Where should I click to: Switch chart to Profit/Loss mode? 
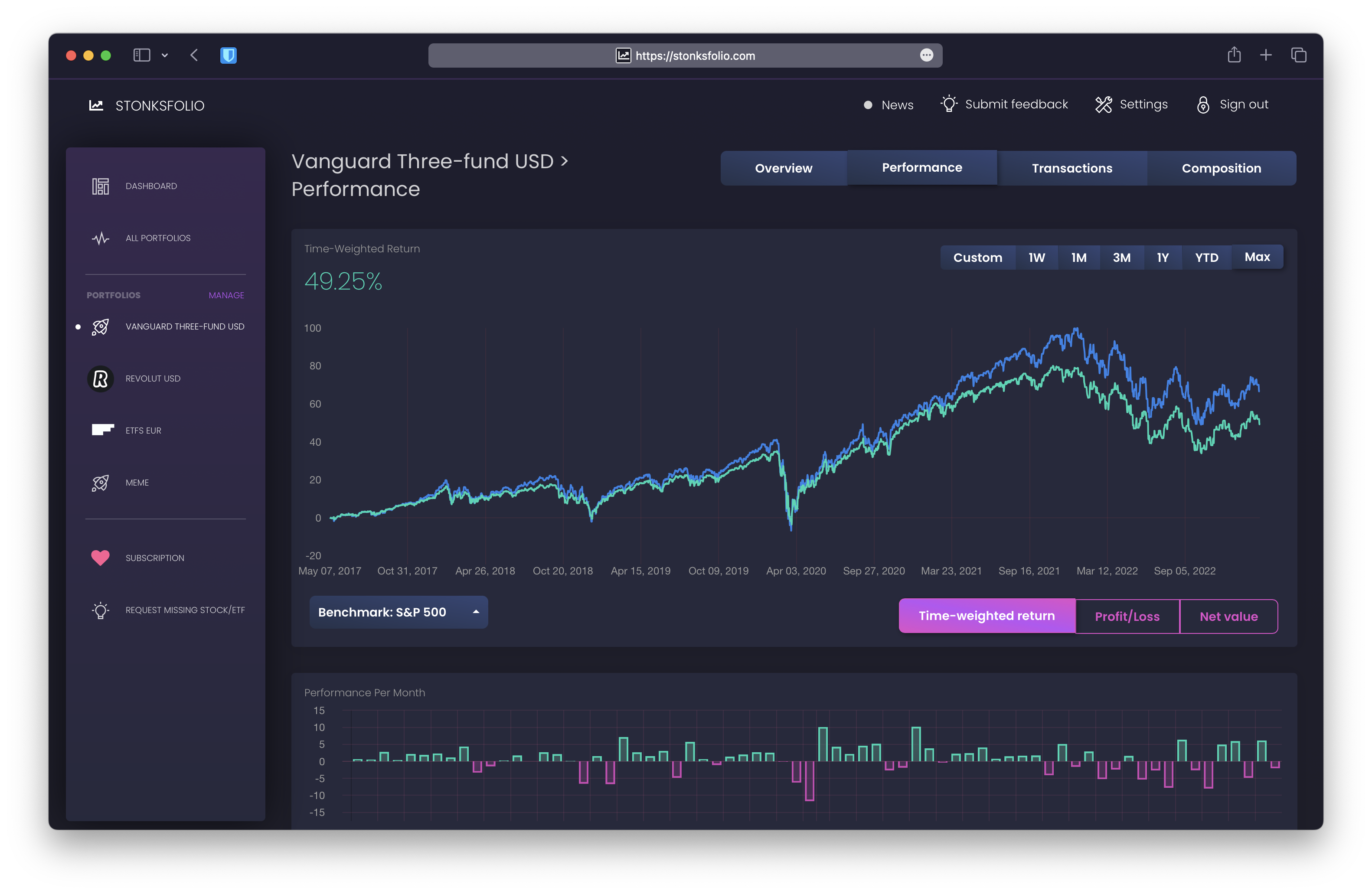click(1127, 617)
